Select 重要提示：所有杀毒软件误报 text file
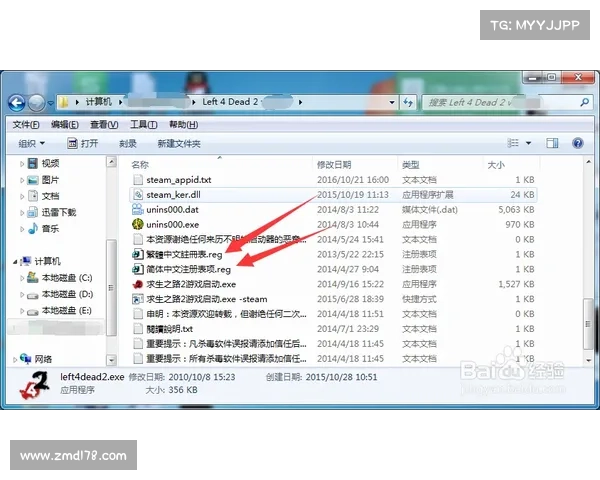This screenshot has width=600, height=480. 226,359
